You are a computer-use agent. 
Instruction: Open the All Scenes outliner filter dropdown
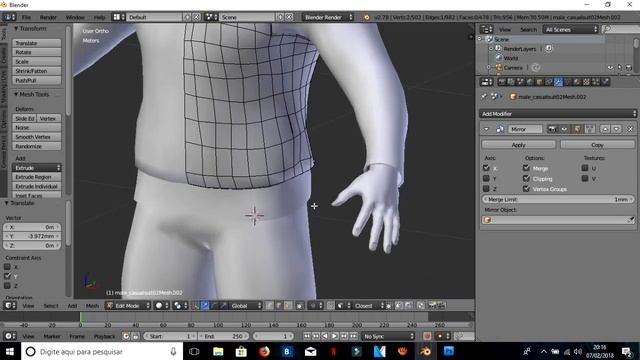pyautogui.click(x=571, y=29)
